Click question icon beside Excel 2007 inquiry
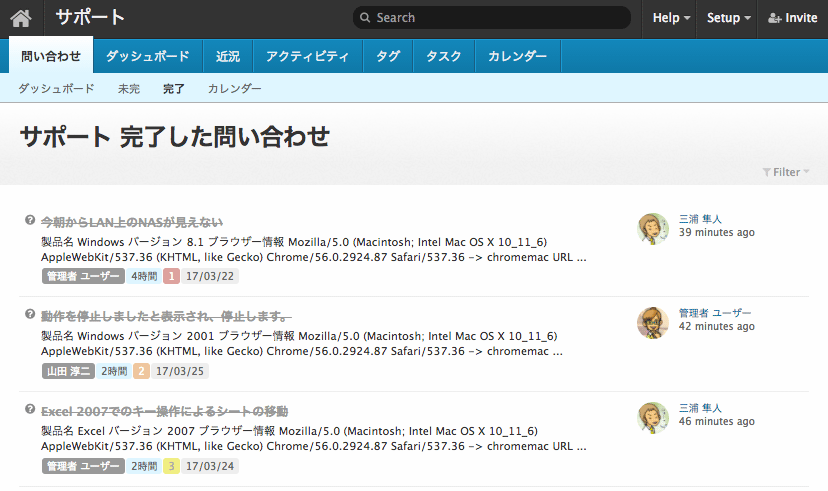This screenshot has height=491, width=828. point(30,409)
